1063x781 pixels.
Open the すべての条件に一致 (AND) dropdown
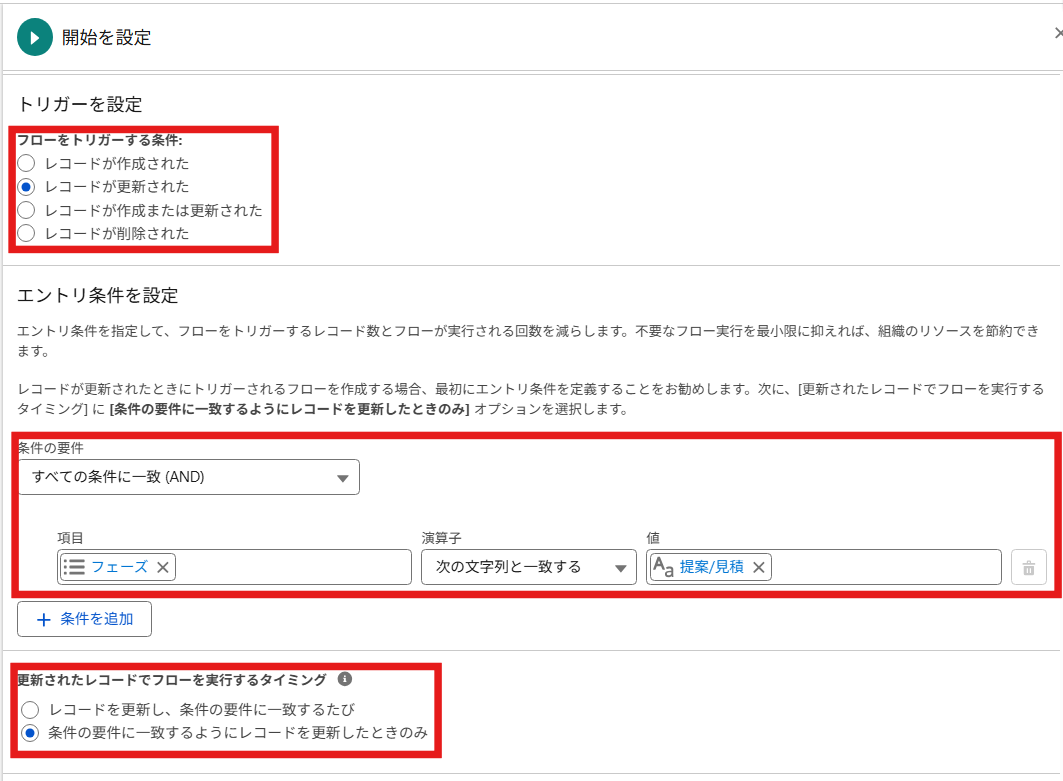188,477
